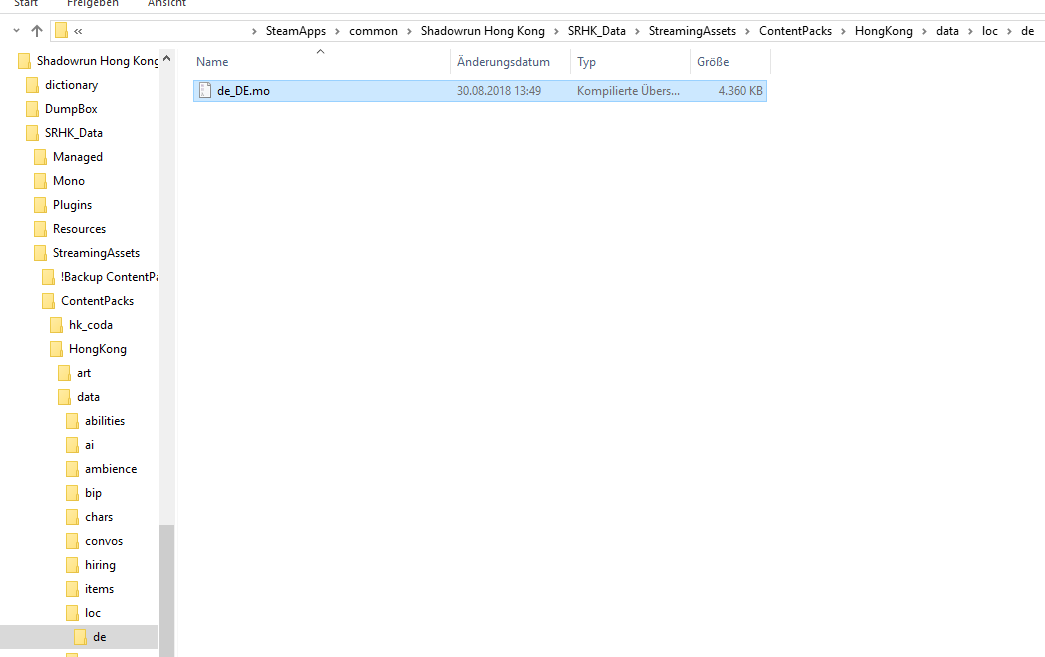Click the chars folder icon
The width and height of the screenshot is (1045, 657).
tap(72, 517)
